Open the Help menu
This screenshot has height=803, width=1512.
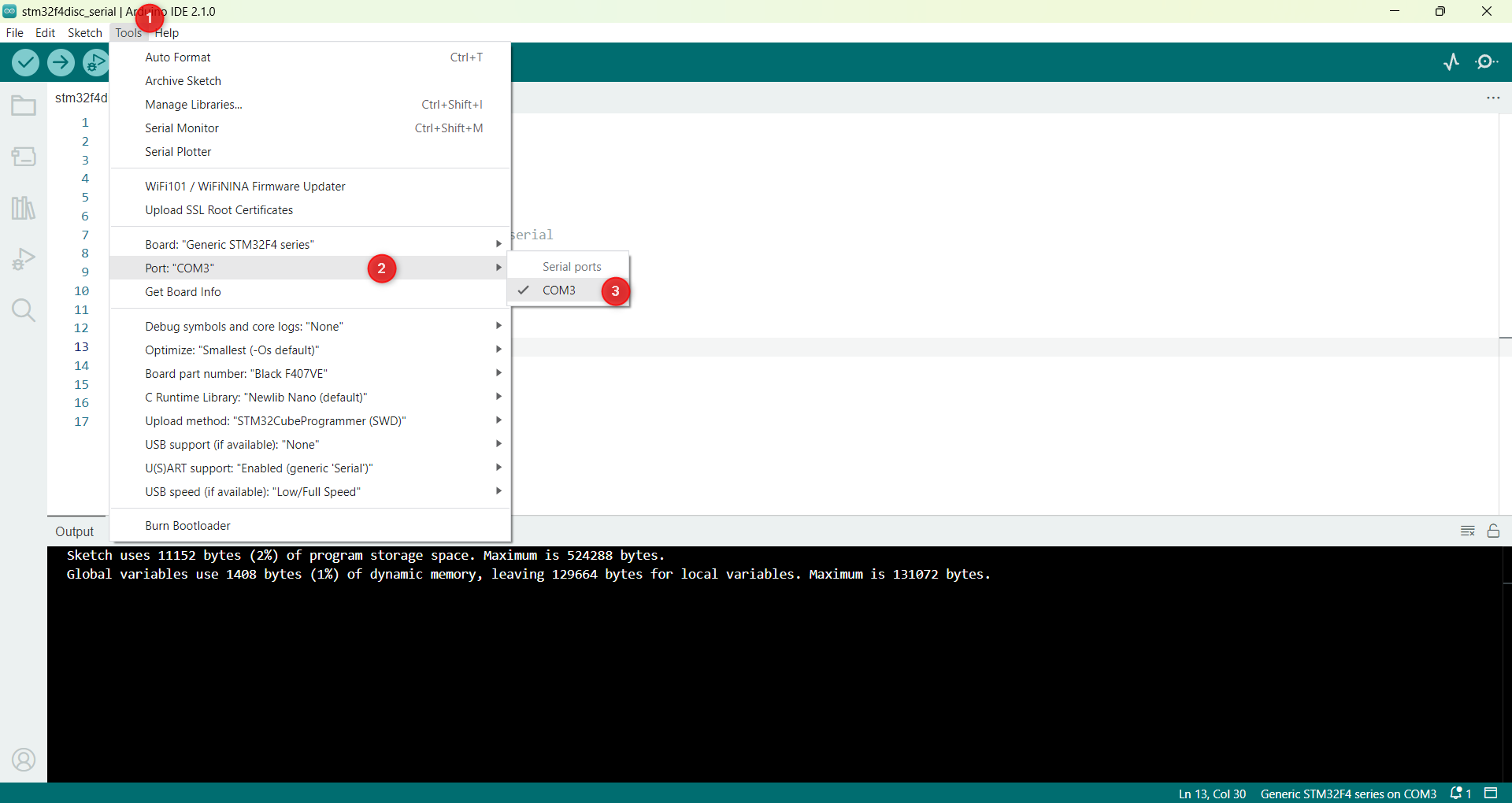point(167,32)
